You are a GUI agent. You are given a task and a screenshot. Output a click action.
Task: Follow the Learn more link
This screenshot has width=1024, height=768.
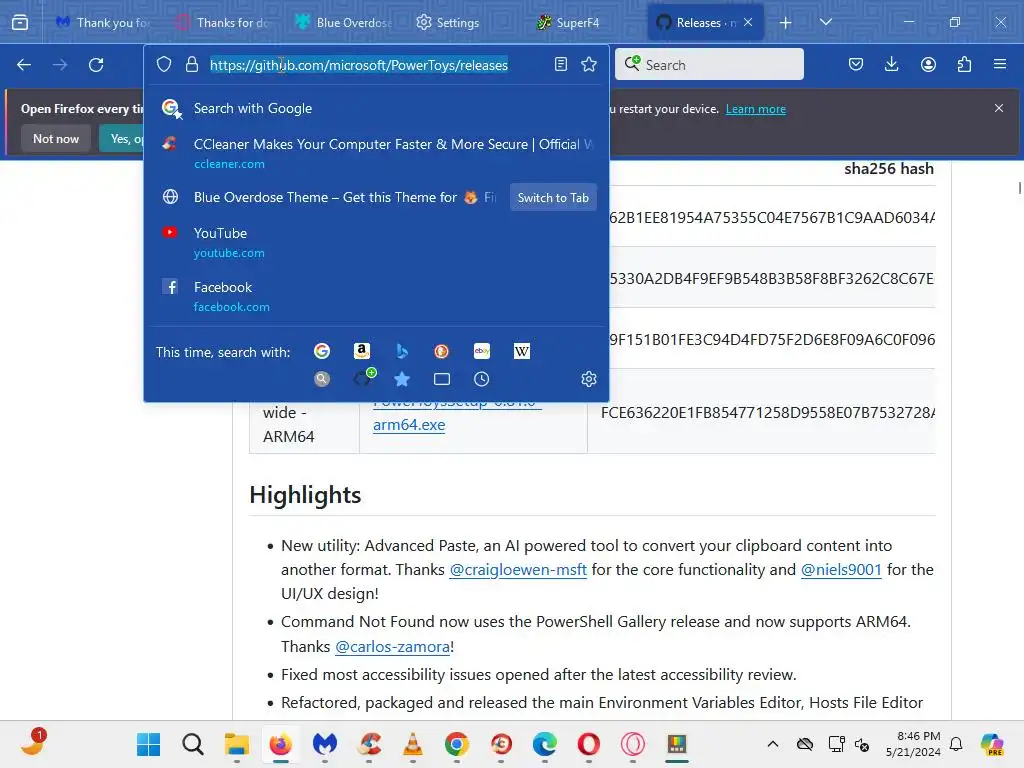[x=756, y=109]
